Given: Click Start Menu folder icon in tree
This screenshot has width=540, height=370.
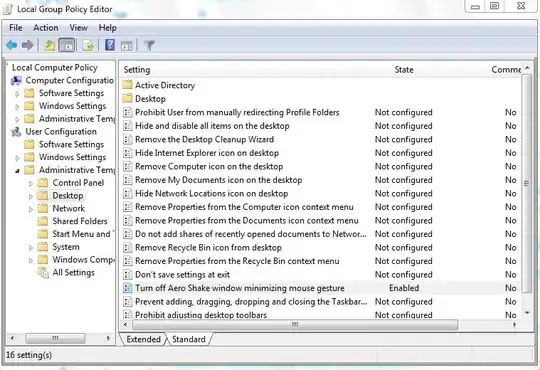Looking at the screenshot, I should coord(43,234).
